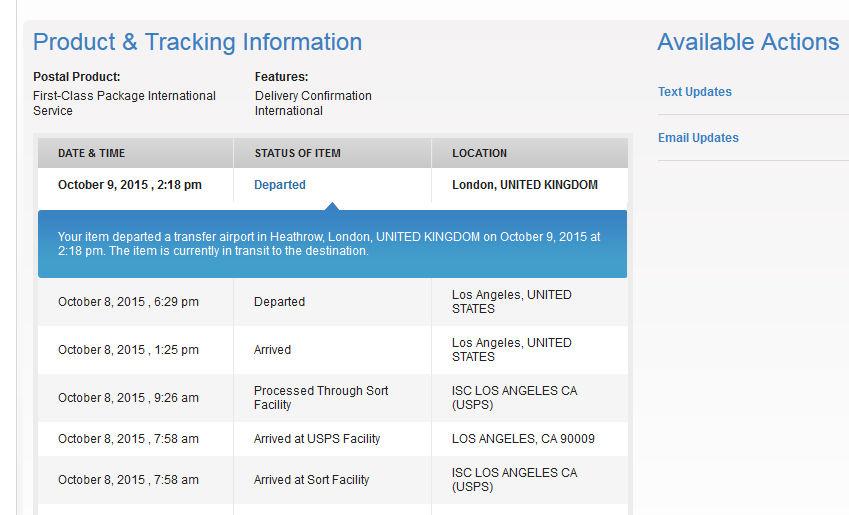This screenshot has height=515, width=849.
Task: Click the Arrived at Sort Facility status
Action: [x=311, y=480]
